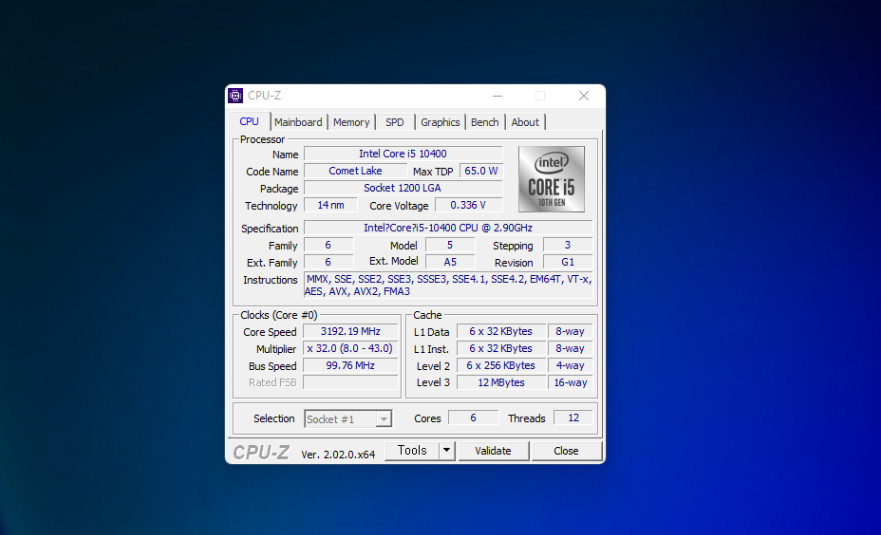
Task: Click the 3192.19 MHz core speed value
Action: [351, 332]
